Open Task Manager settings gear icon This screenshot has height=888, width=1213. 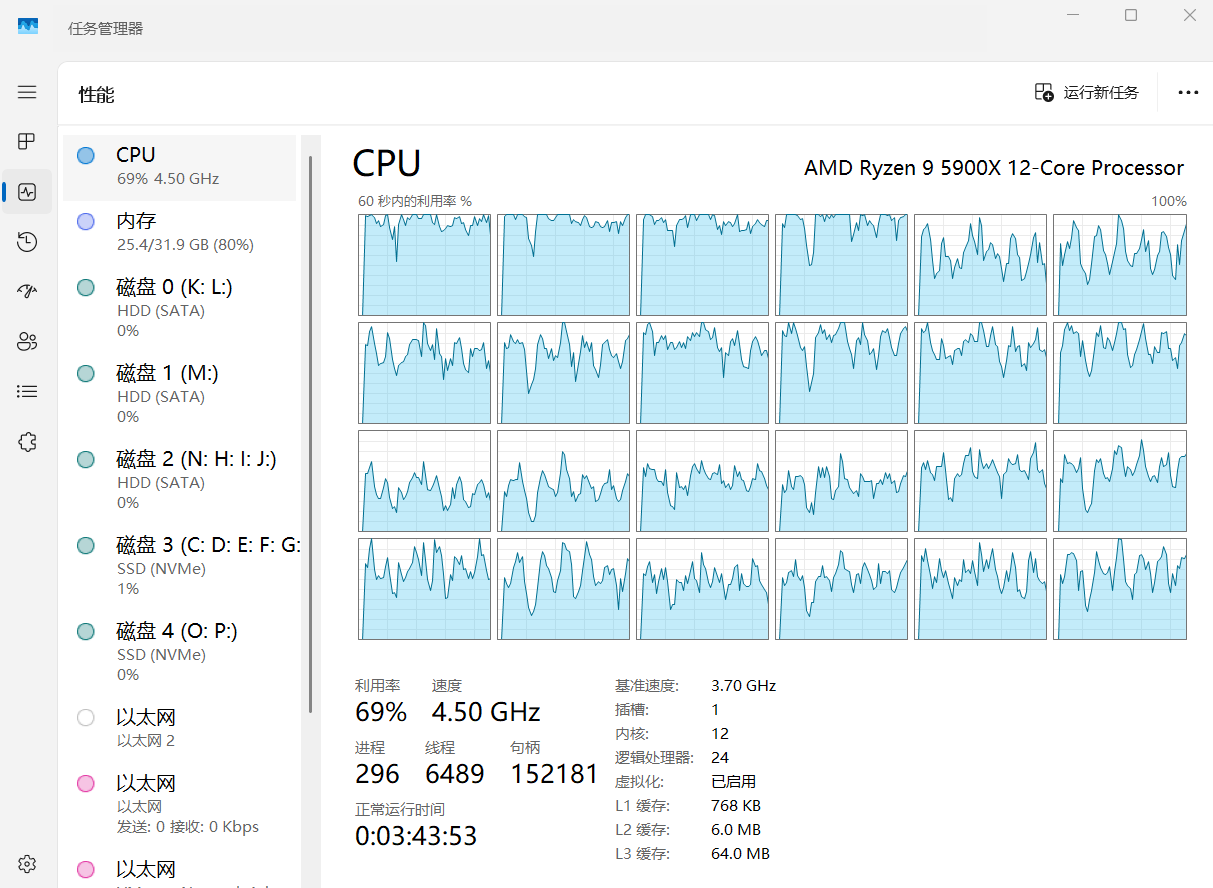coord(27,864)
